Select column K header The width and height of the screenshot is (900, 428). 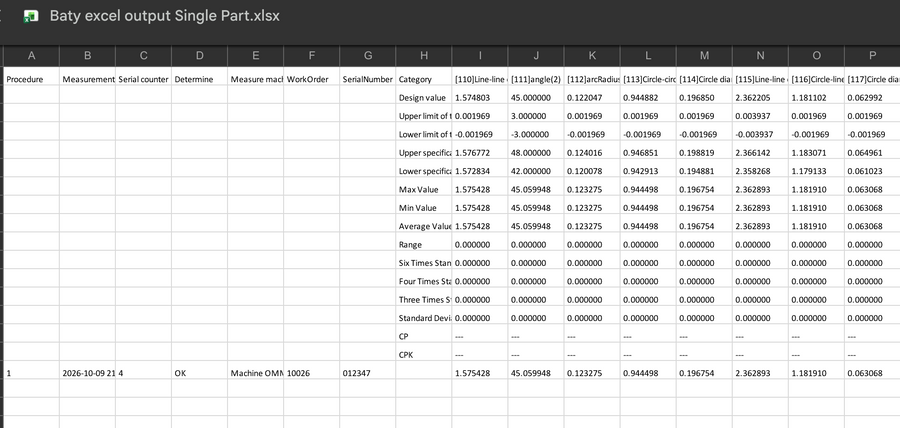coord(592,56)
